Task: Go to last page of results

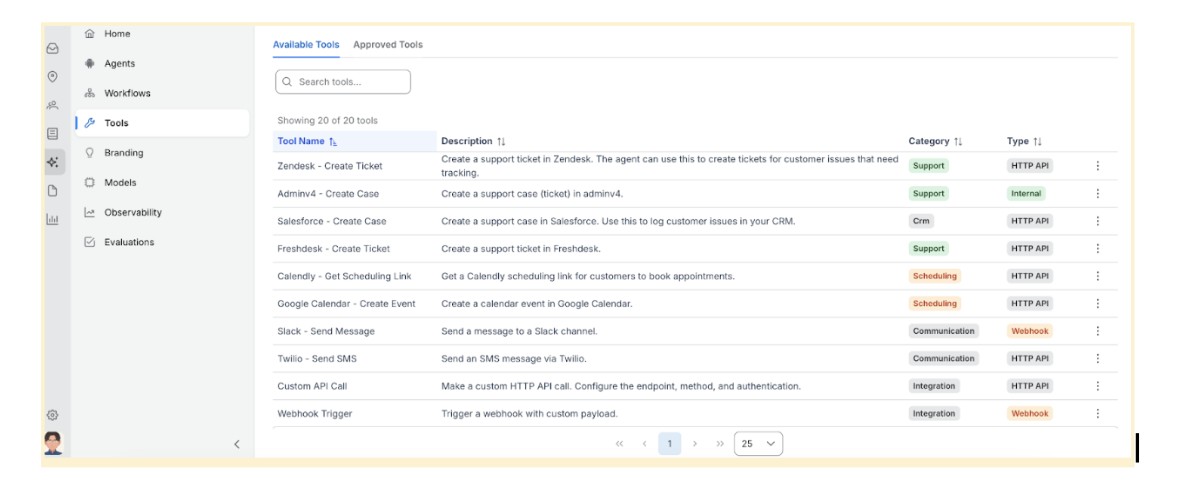Action: [x=719, y=444]
